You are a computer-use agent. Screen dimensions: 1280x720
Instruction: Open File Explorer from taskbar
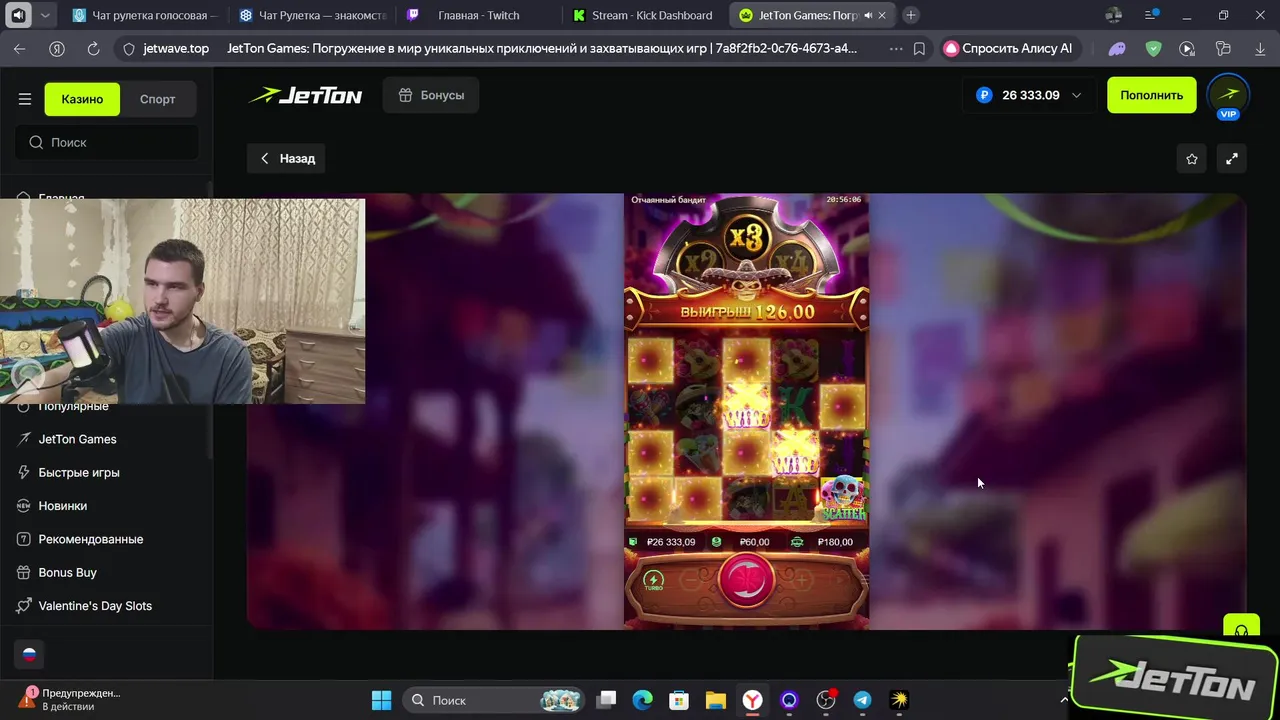click(715, 700)
